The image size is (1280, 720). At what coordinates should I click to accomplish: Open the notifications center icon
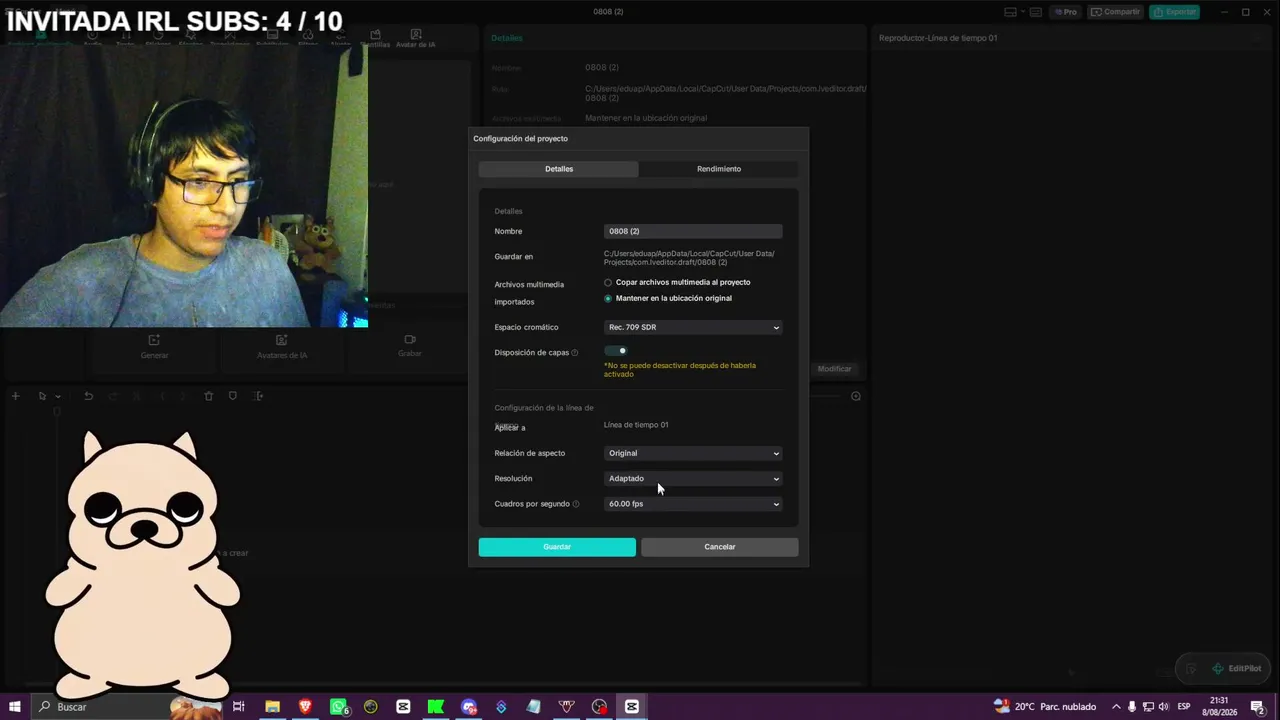(1258, 707)
